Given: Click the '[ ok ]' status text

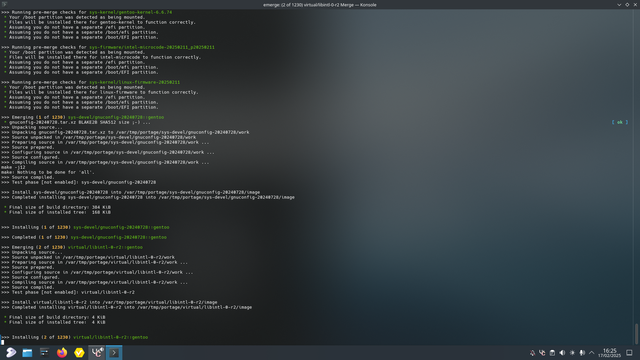Looking at the screenshot, I should click(x=620, y=122).
